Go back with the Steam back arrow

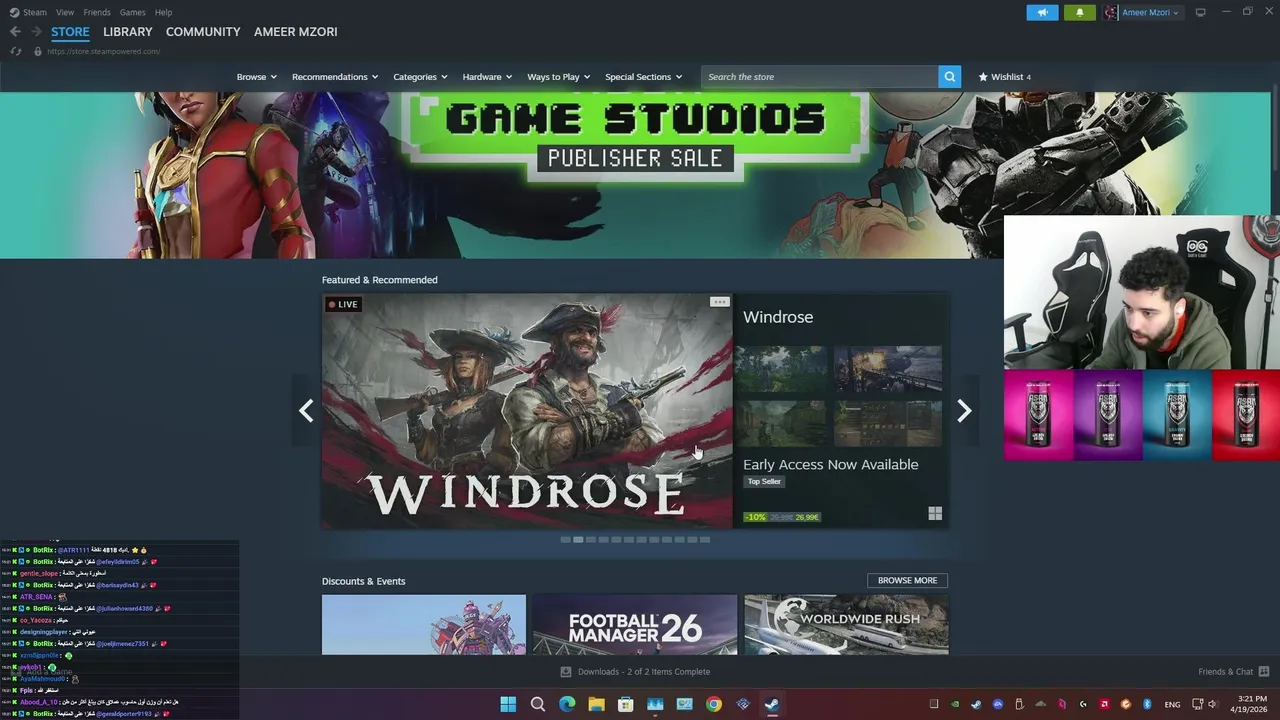[15, 32]
